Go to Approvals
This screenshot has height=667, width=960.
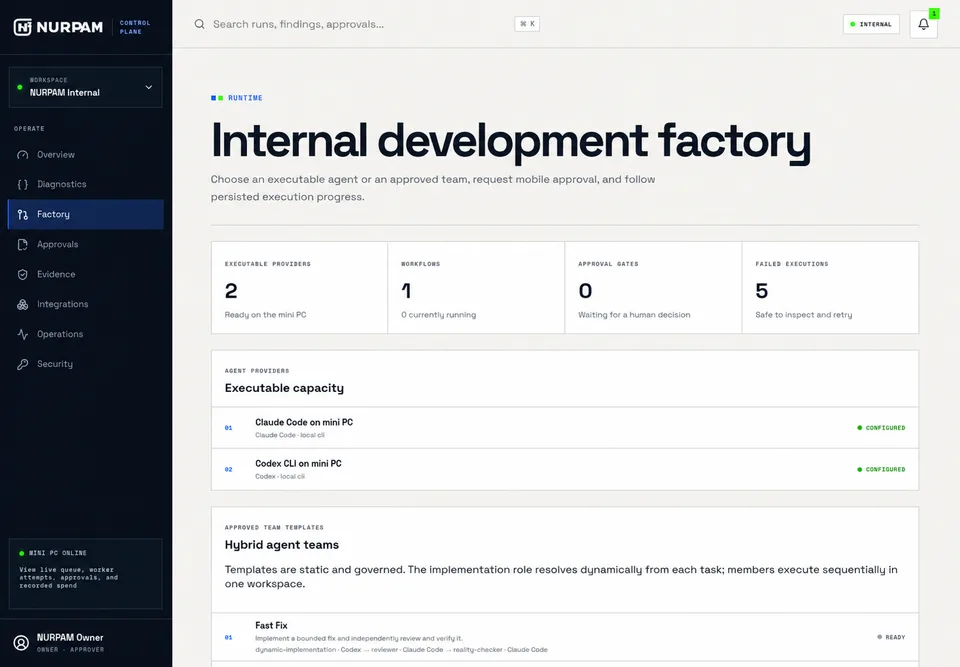[x=86, y=244]
